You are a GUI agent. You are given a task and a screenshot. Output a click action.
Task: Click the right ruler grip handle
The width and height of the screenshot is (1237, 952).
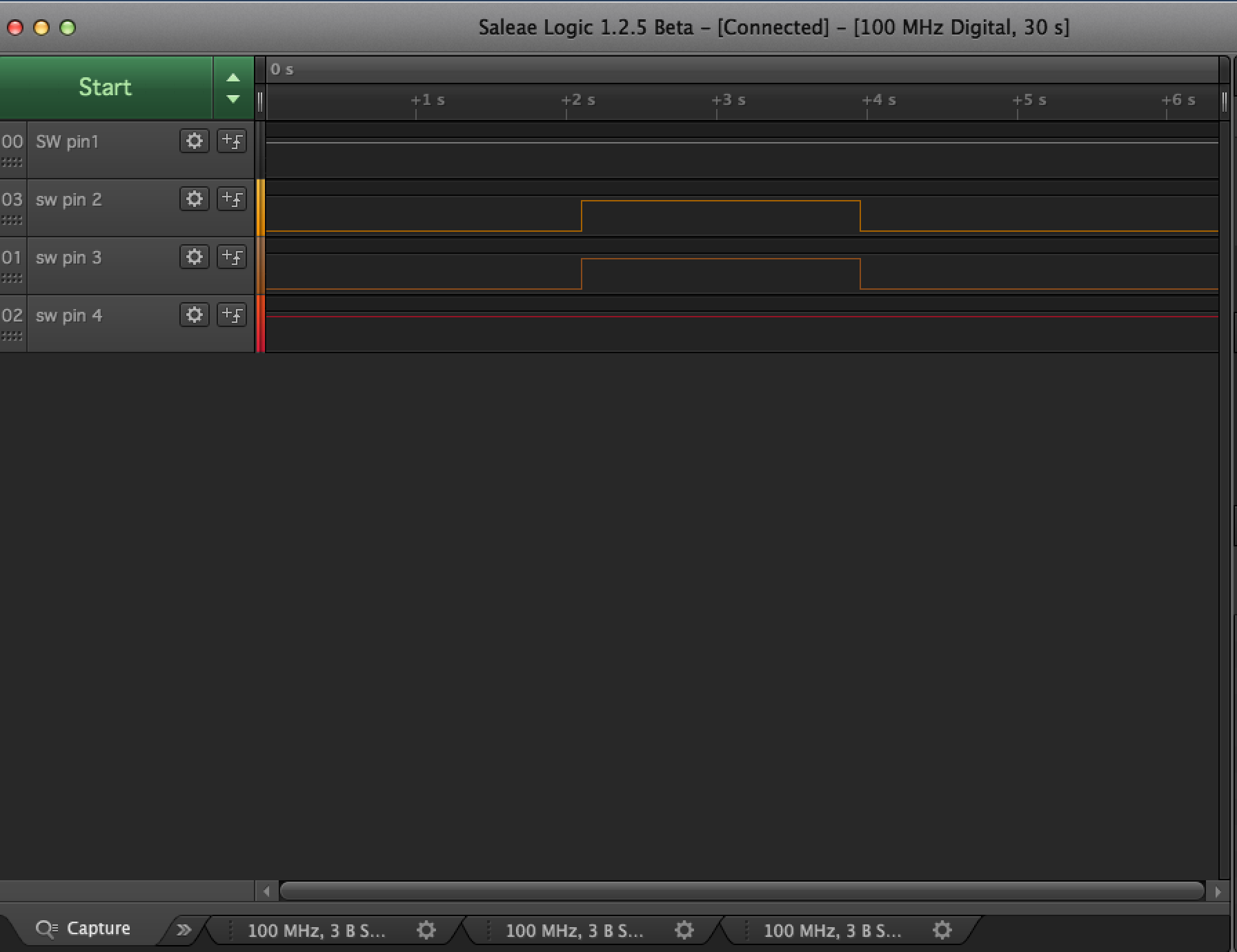(1225, 101)
